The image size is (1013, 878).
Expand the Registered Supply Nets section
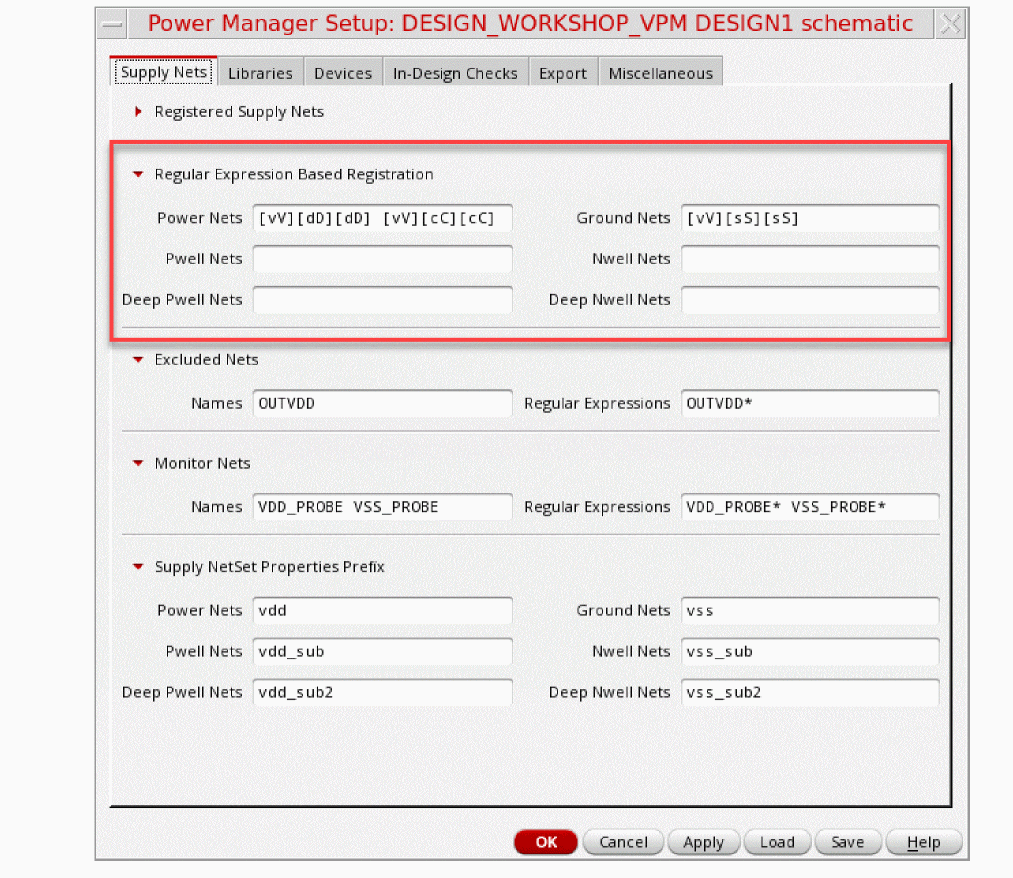pyautogui.click(x=139, y=112)
